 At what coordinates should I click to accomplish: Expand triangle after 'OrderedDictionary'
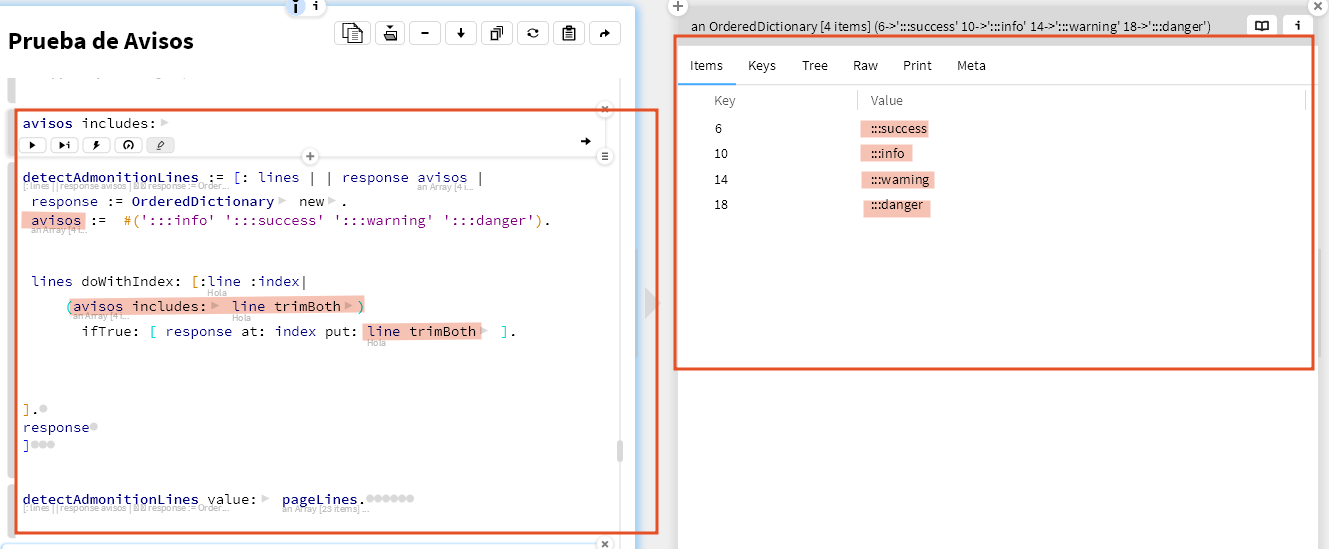point(282,201)
